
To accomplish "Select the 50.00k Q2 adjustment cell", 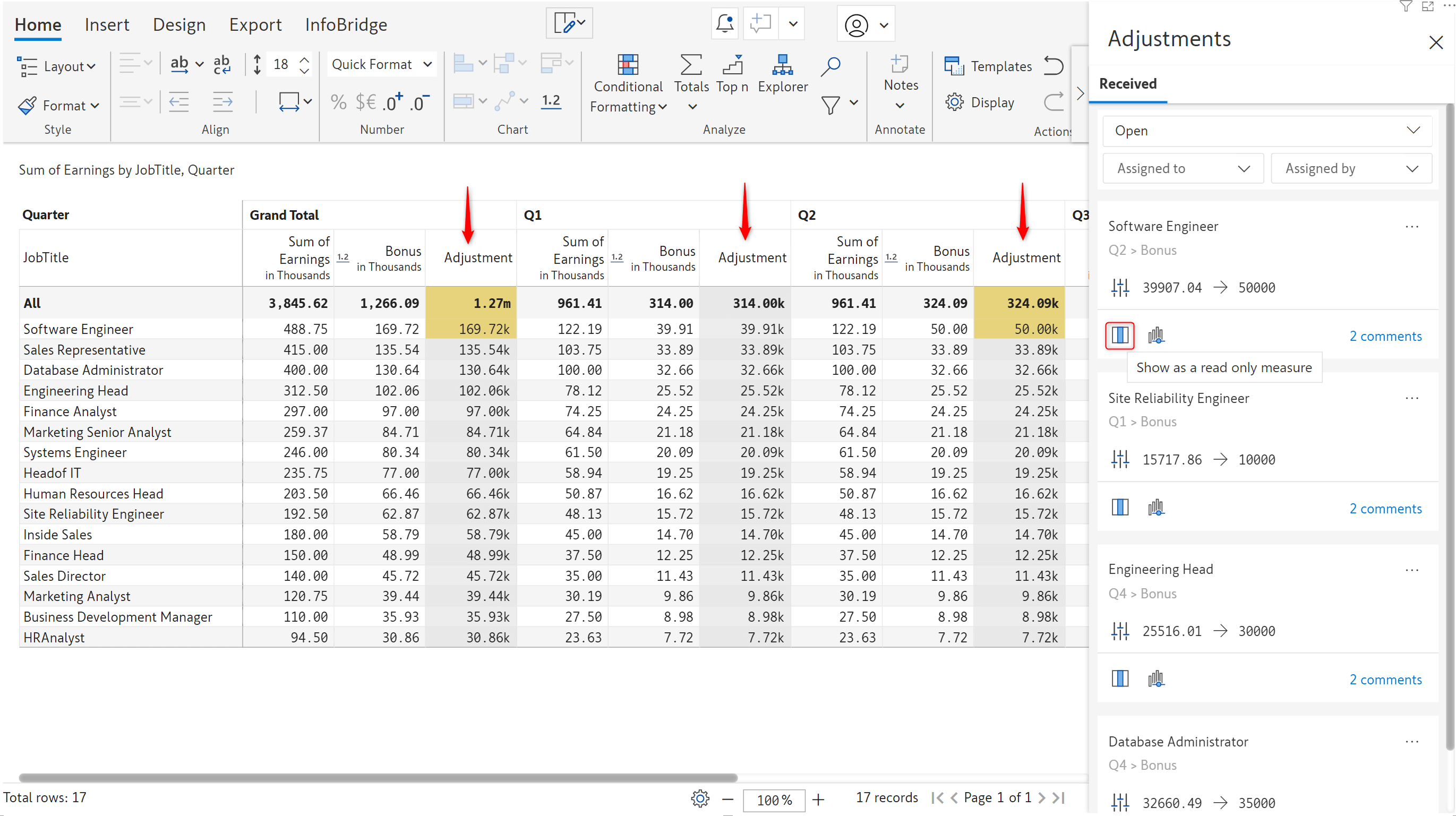I will pos(1018,329).
